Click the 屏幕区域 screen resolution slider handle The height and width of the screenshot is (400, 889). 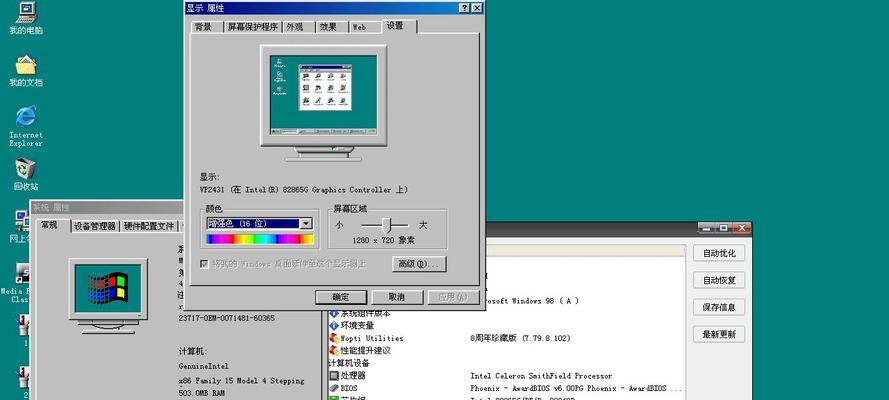[x=387, y=225]
